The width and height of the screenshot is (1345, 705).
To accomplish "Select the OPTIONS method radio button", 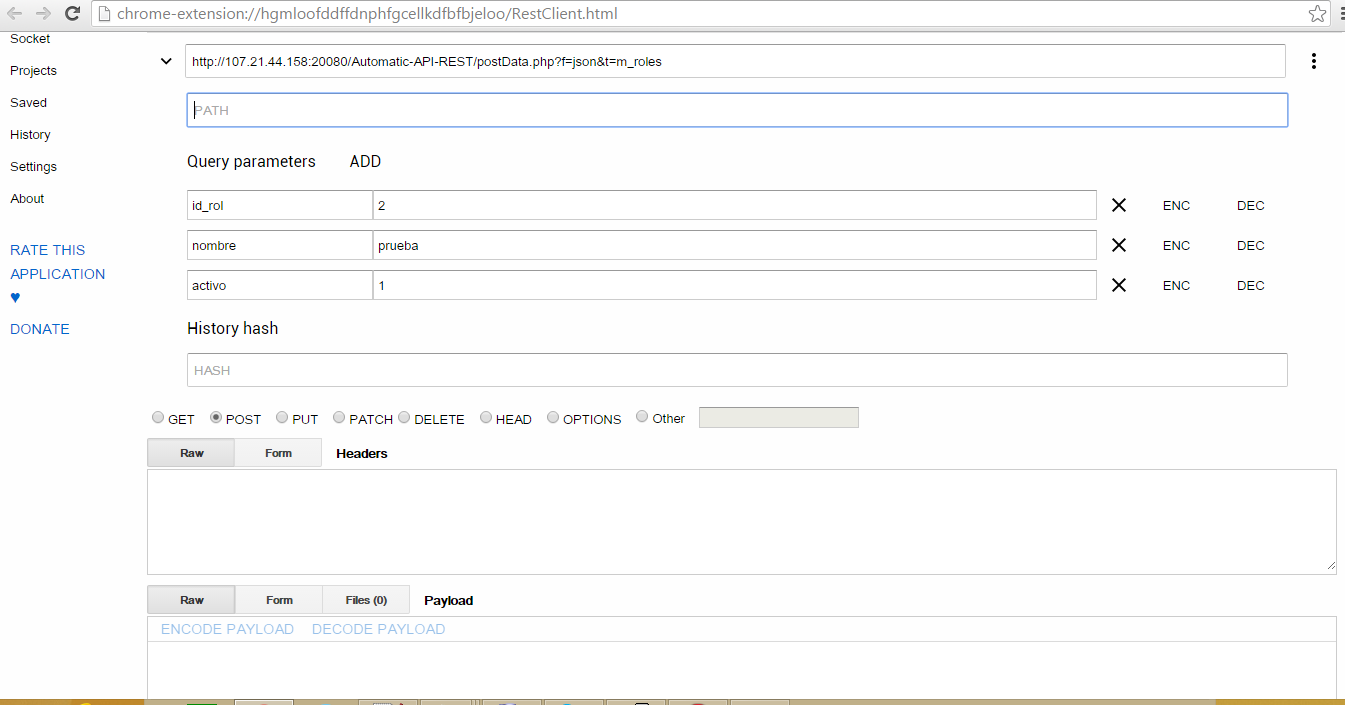I will [553, 418].
